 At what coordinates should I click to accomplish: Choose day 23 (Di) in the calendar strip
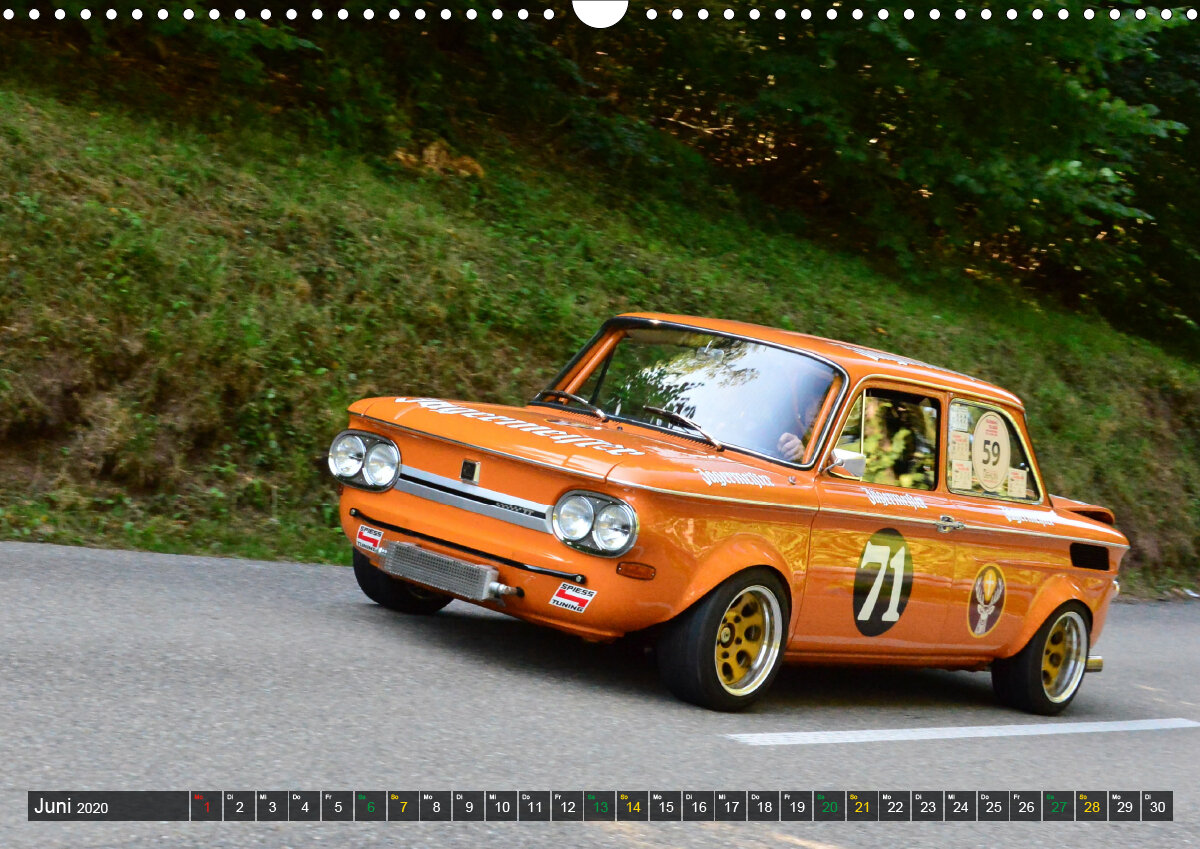click(928, 806)
